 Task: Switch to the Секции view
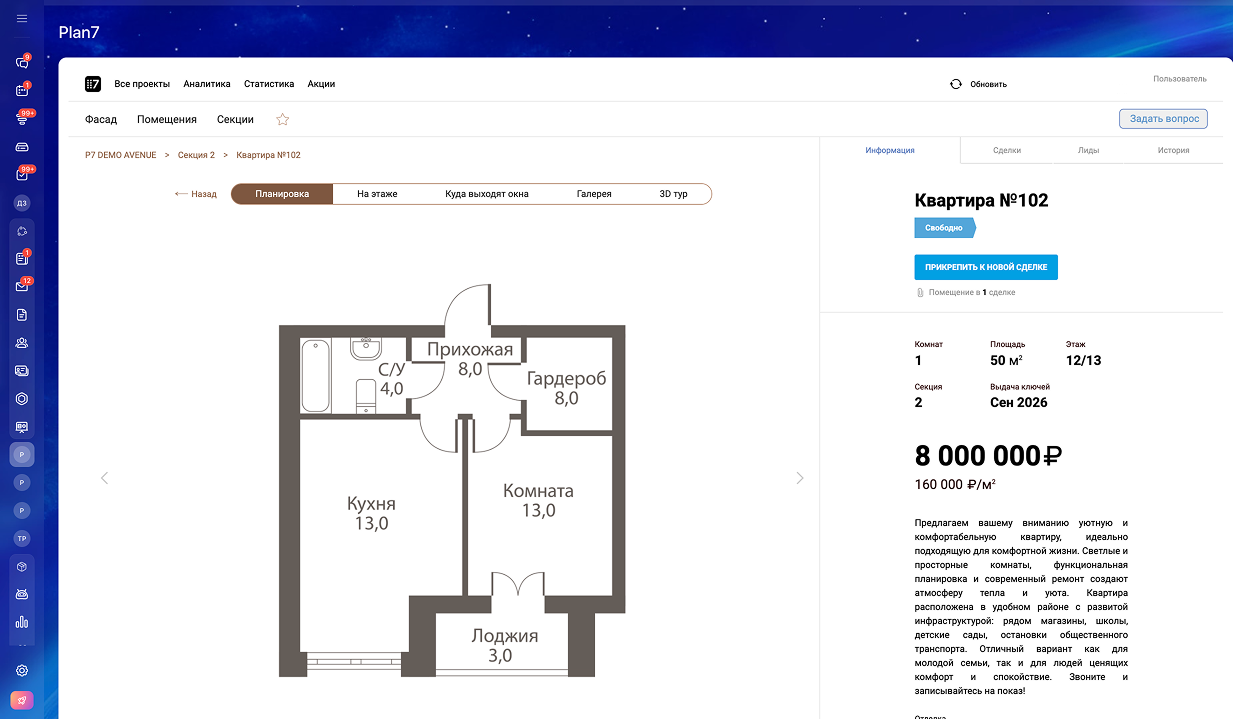(x=235, y=119)
